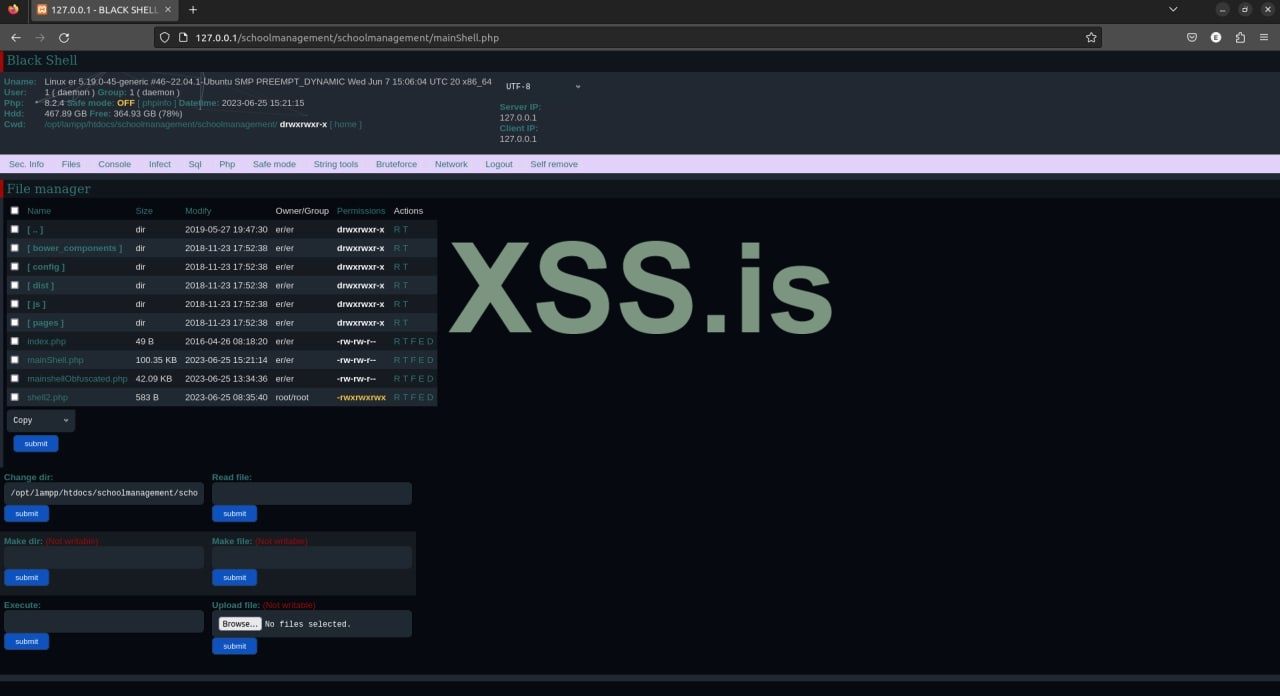Bookmark this page with the star icon
Screen dimensions: 1280x696
pos(1091,37)
